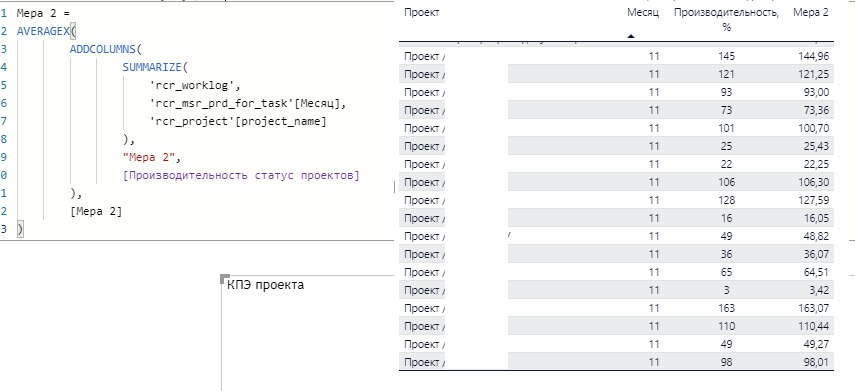The width and height of the screenshot is (855, 391).
Task: Select the Мера 2 value 73,36
Action: point(817,110)
